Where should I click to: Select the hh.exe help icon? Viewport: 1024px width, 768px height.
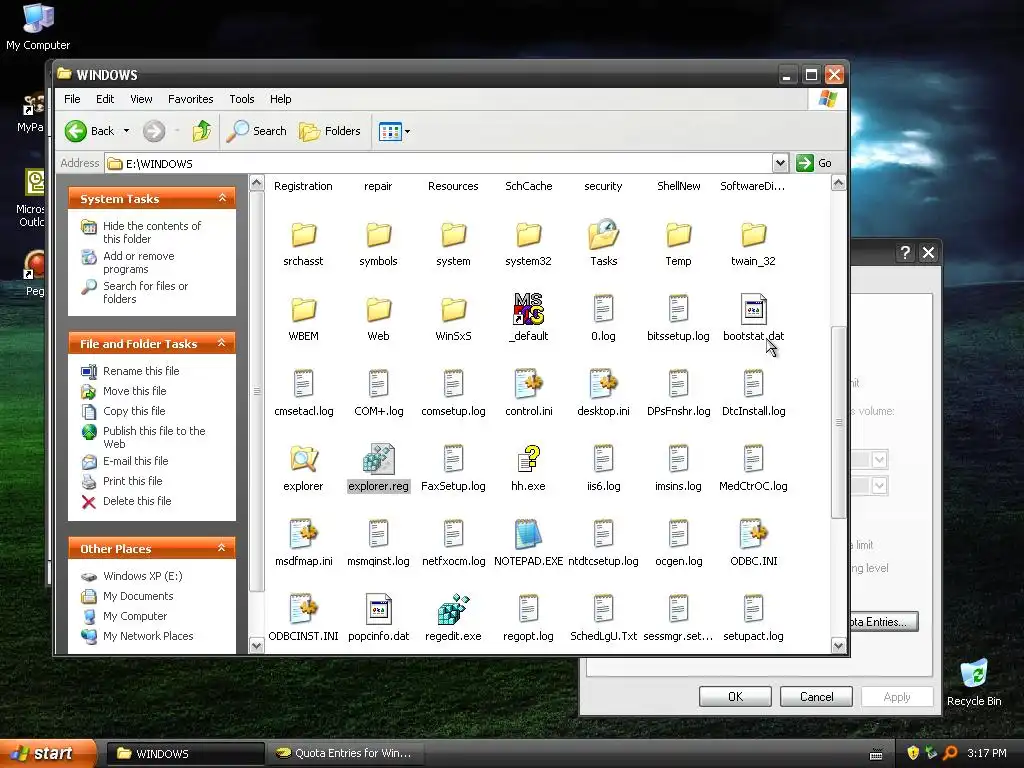pyautogui.click(x=528, y=459)
